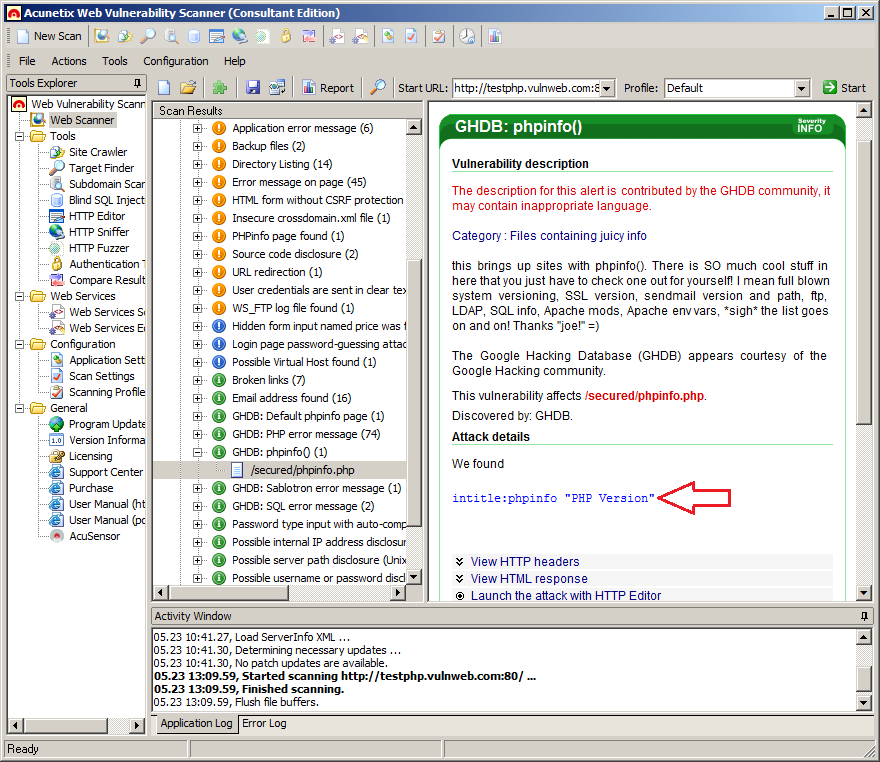
Task: Toggle the Tools Explorer pin
Action: (137, 83)
